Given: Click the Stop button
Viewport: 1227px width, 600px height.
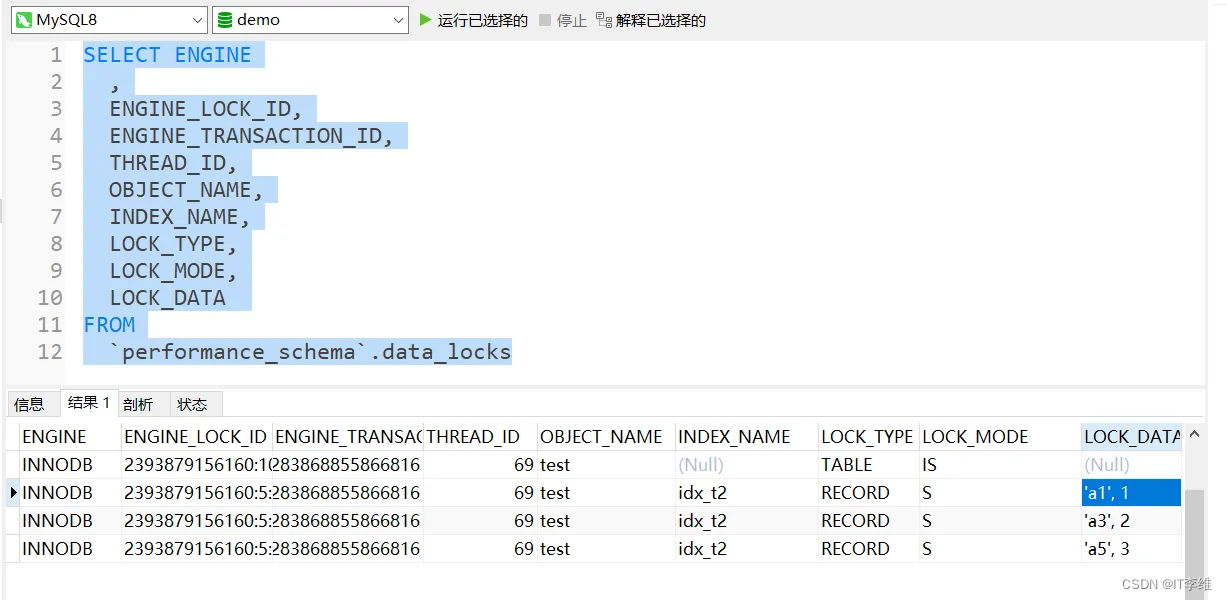Looking at the screenshot, I should click(x=563, y=20).
